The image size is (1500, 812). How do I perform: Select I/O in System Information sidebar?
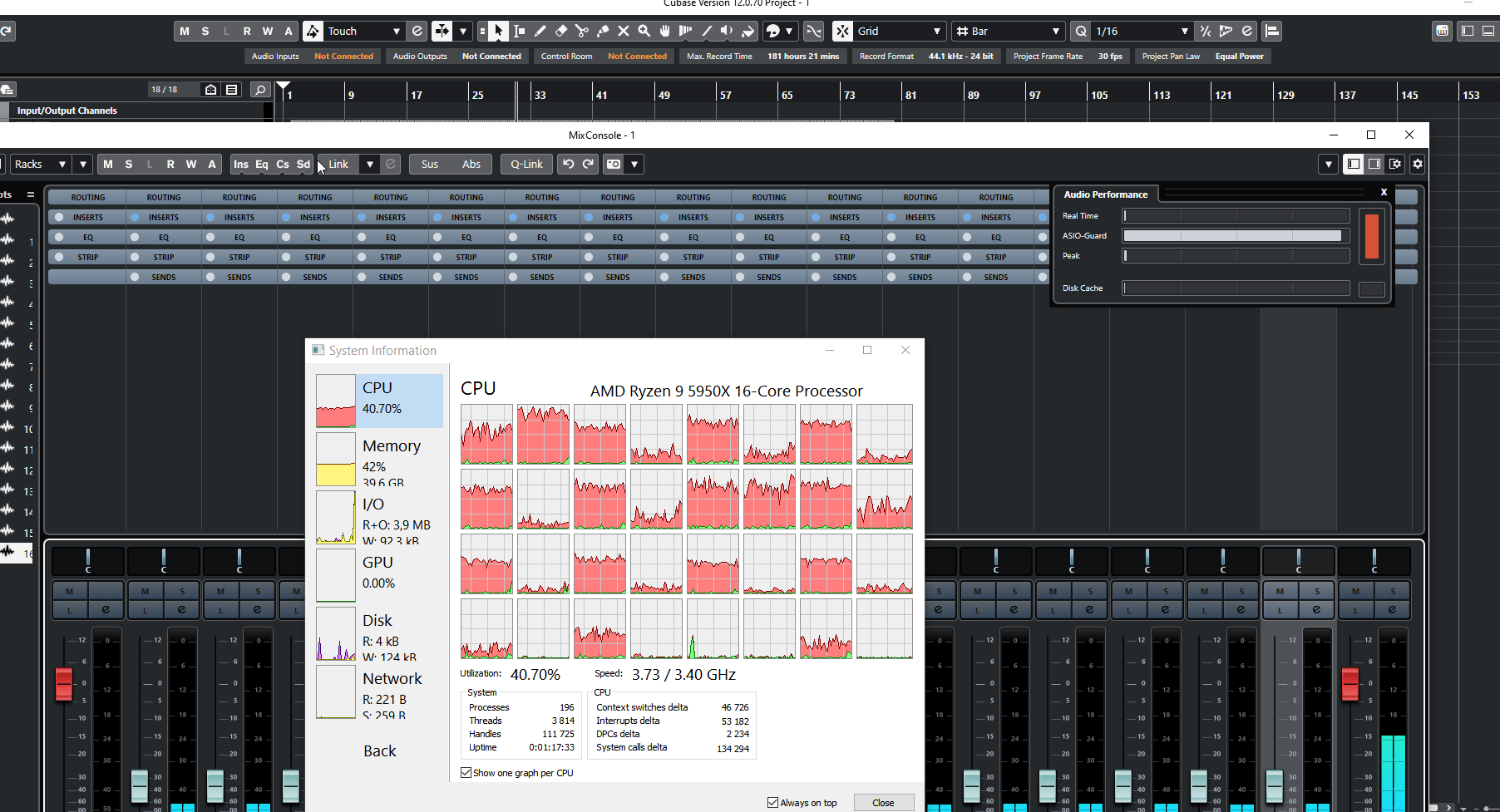(379, 518)
